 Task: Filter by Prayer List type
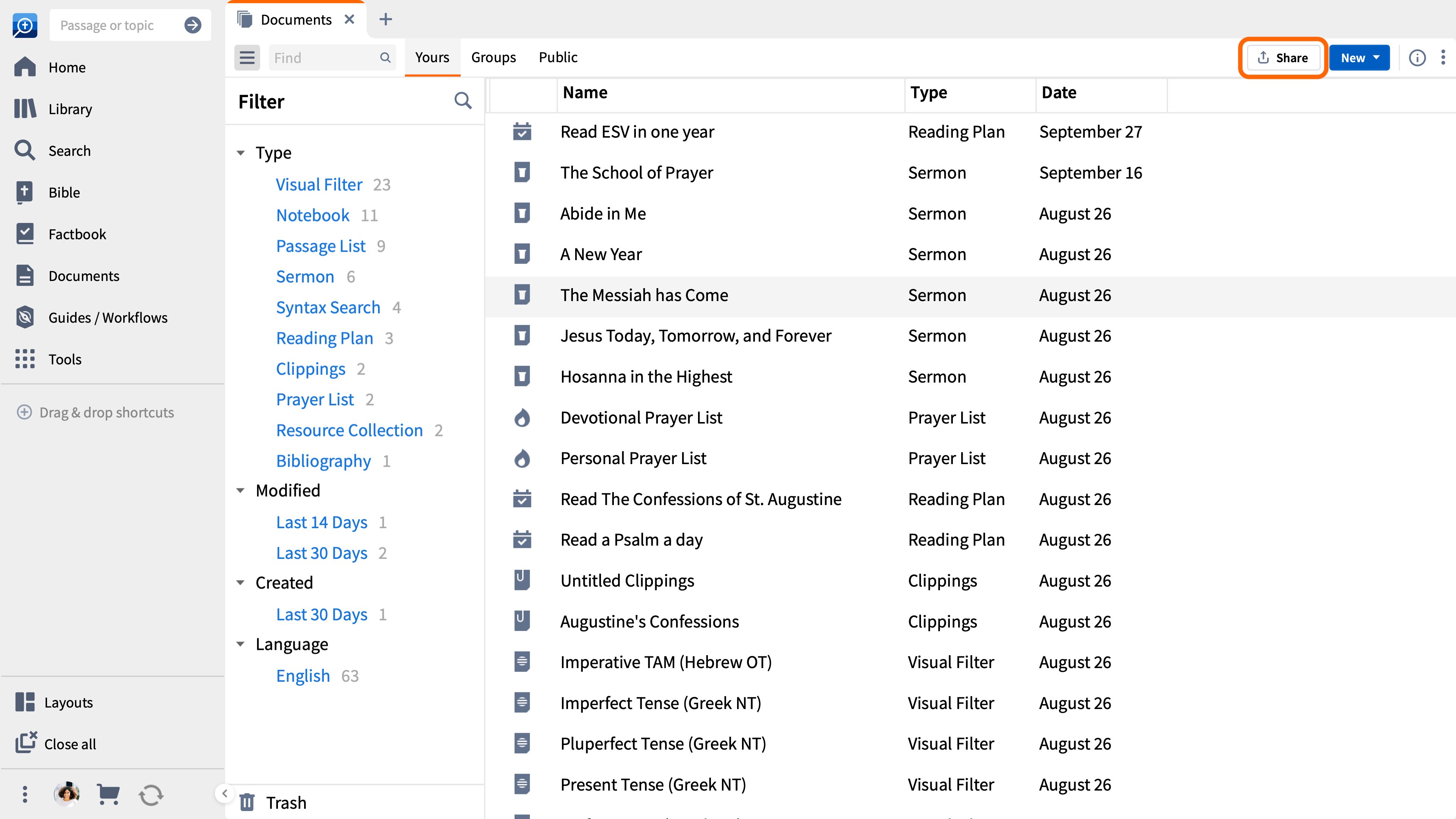click(315, 400)
